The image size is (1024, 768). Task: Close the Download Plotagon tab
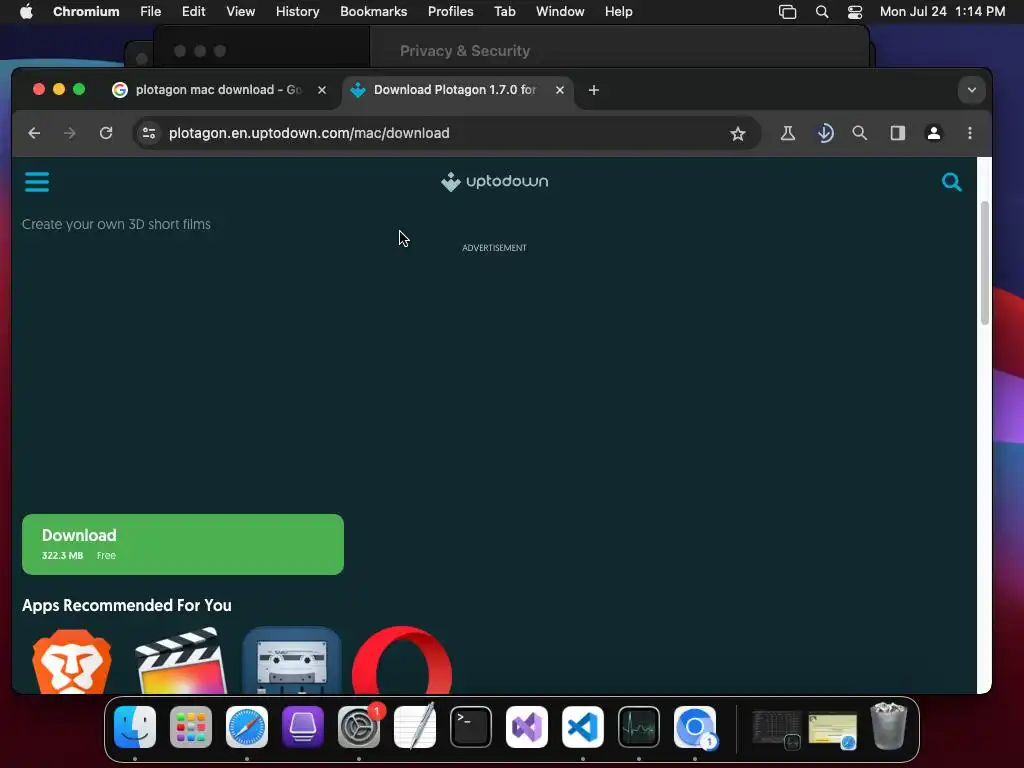(560, 90)
